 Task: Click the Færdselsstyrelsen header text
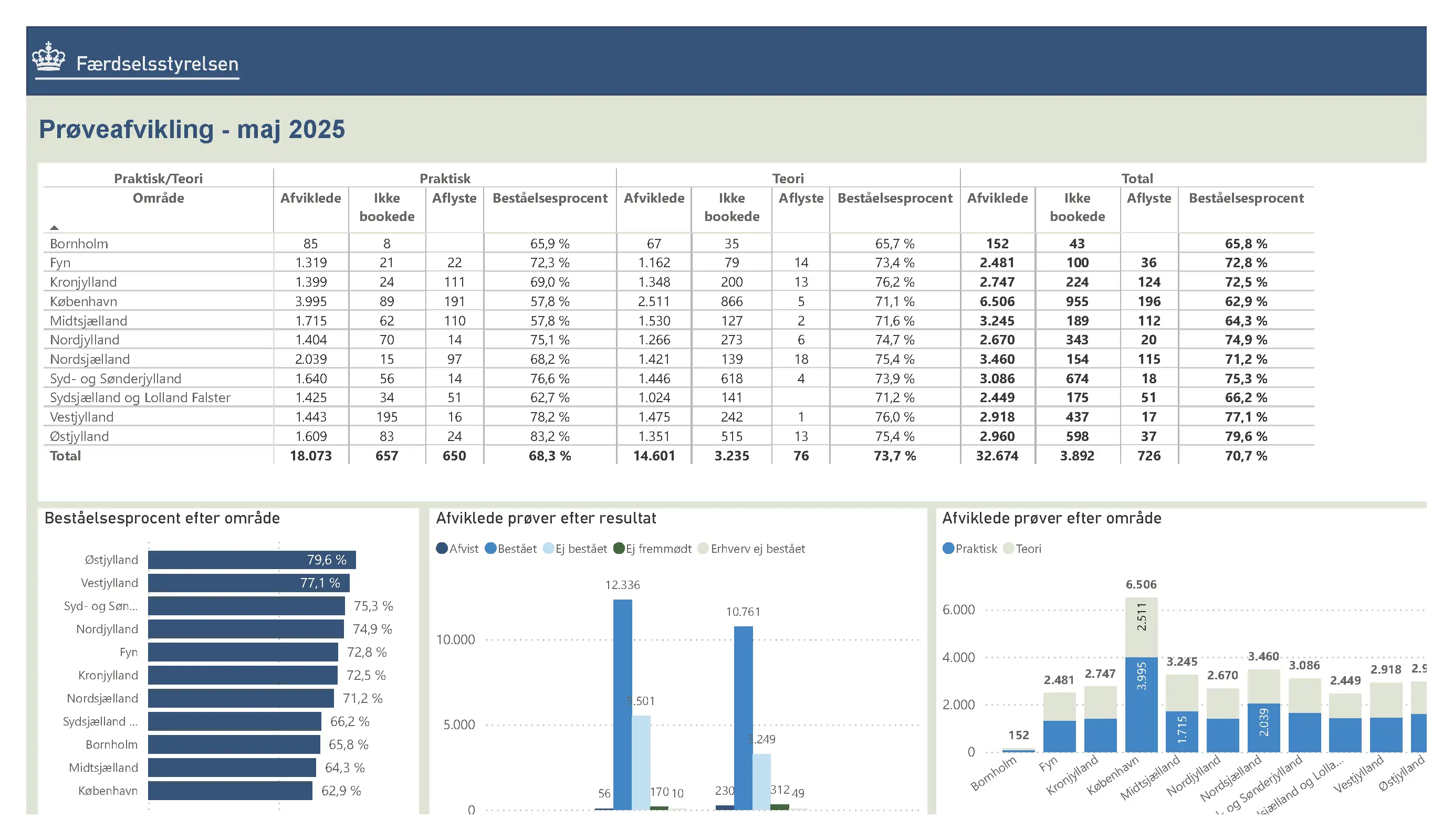coord(157,64)
